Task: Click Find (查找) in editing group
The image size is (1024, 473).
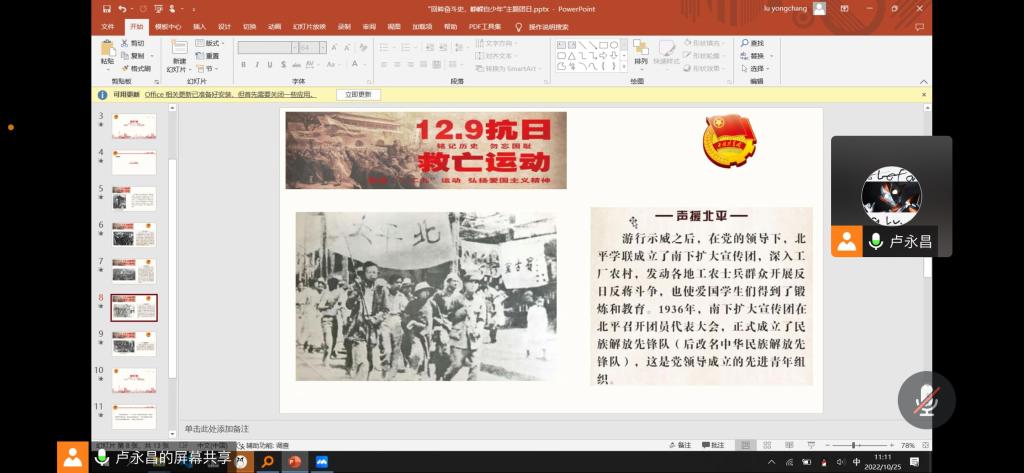Action: pos(752,43)
